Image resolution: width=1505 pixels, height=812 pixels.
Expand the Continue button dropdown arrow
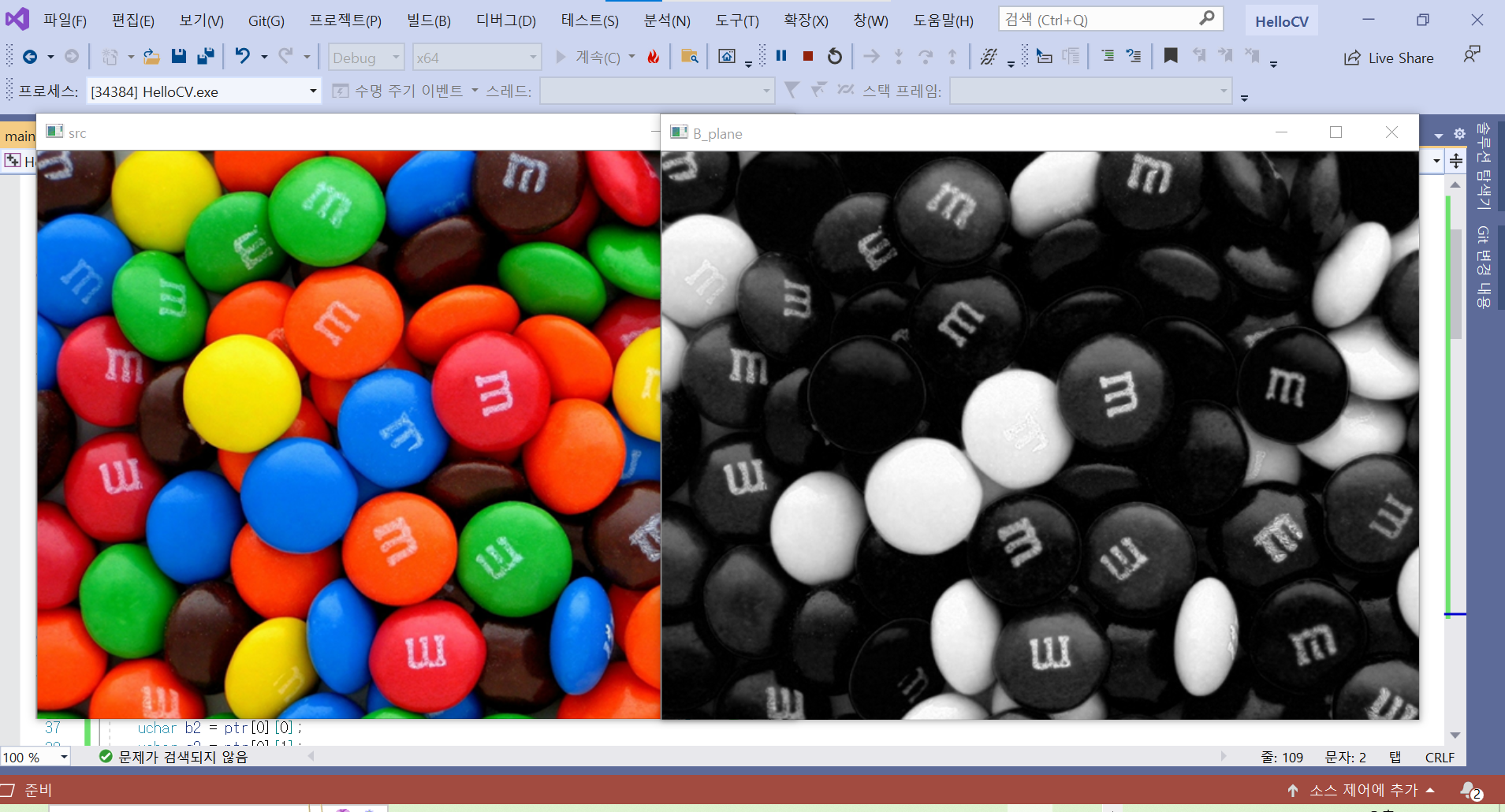(632, 57)
